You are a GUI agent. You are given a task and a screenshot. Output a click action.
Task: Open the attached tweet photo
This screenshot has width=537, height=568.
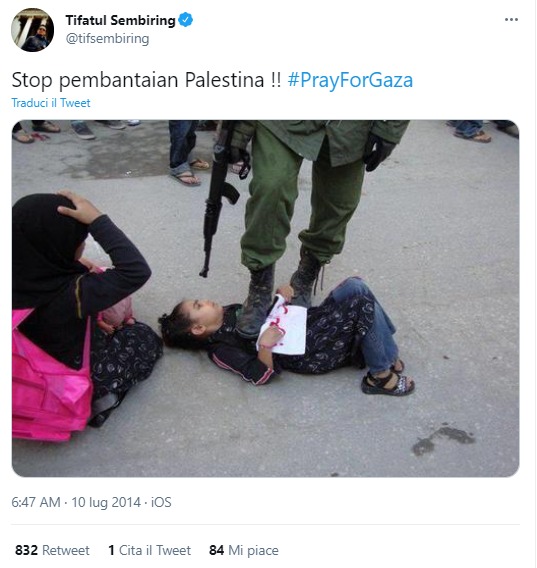(x=265, y=298)
